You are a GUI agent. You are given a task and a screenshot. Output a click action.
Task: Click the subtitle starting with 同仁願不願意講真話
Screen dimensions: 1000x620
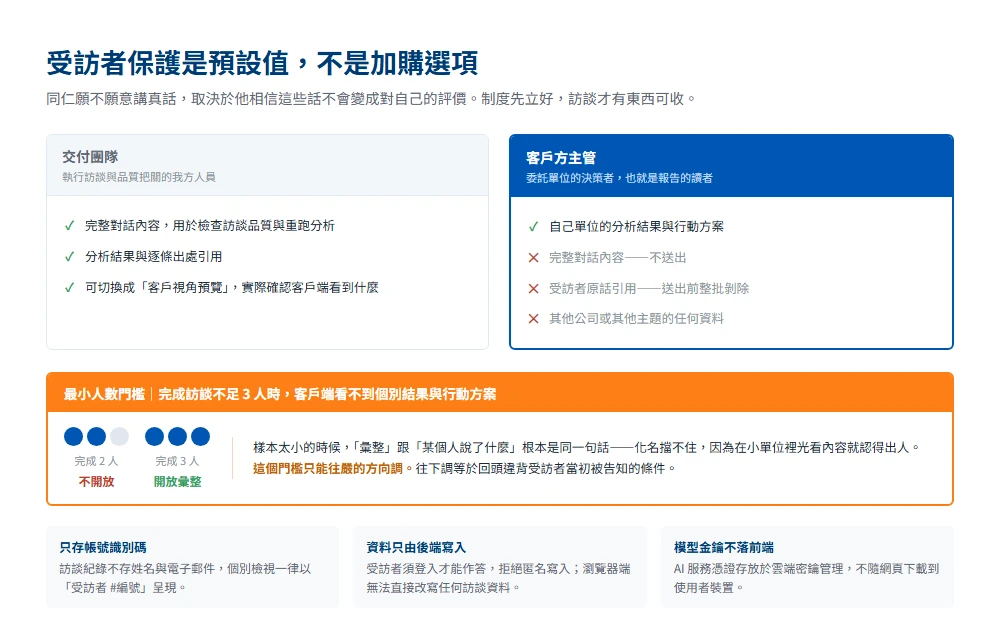(x=372, y=99)
